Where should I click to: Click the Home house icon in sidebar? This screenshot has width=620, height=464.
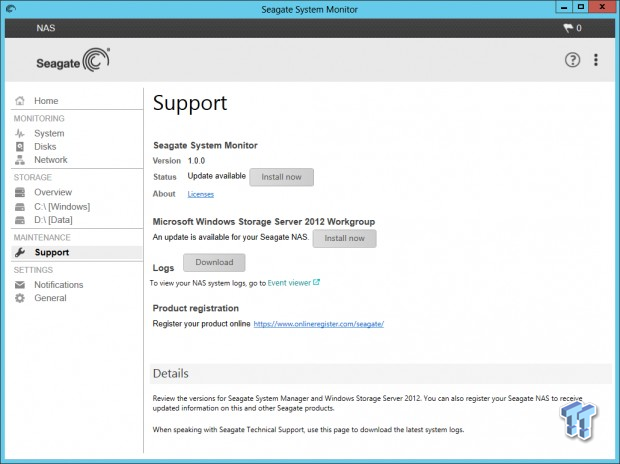tap(20, 101)
